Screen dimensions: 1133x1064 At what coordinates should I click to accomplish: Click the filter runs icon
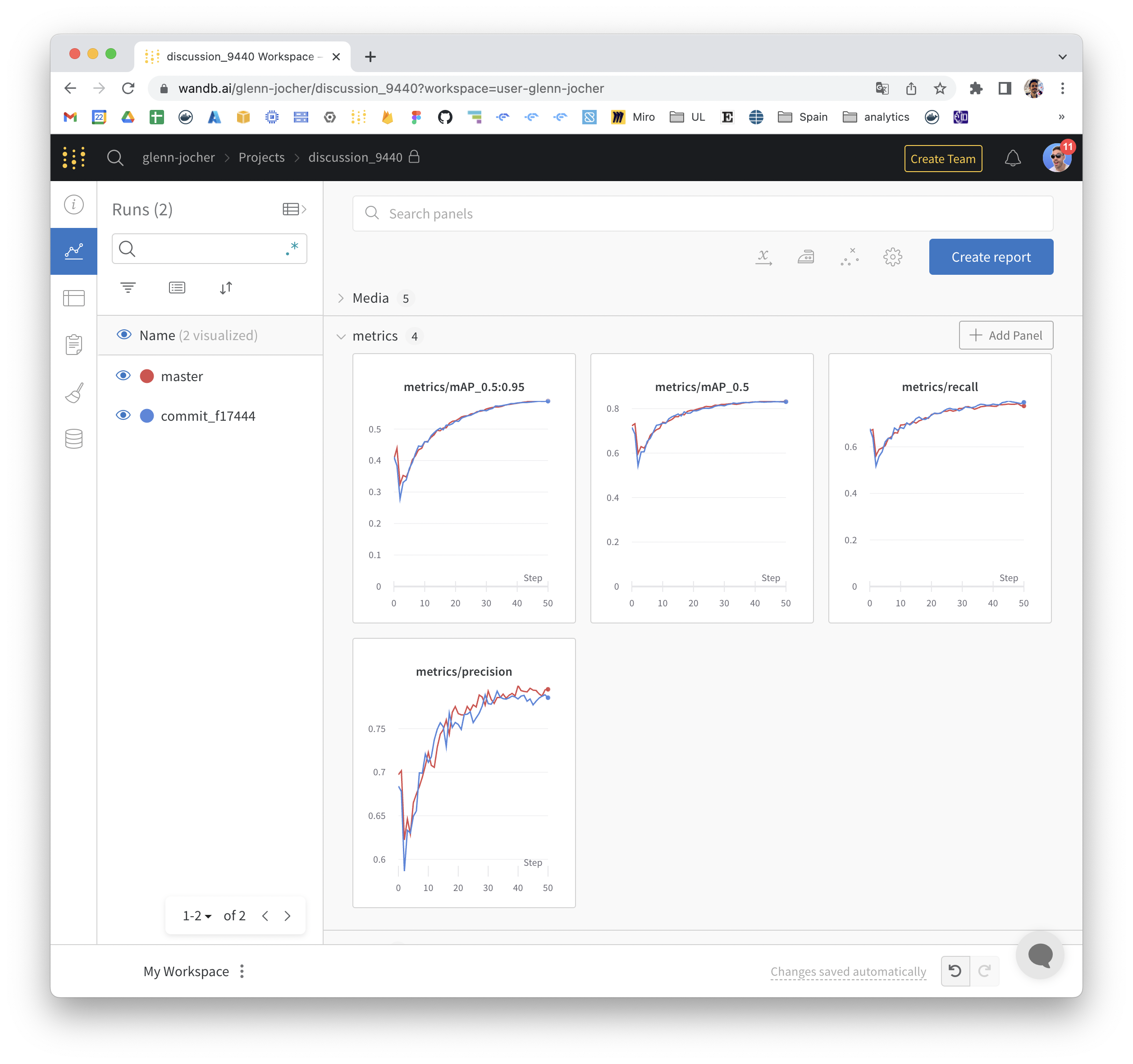[x=128, y=288]
